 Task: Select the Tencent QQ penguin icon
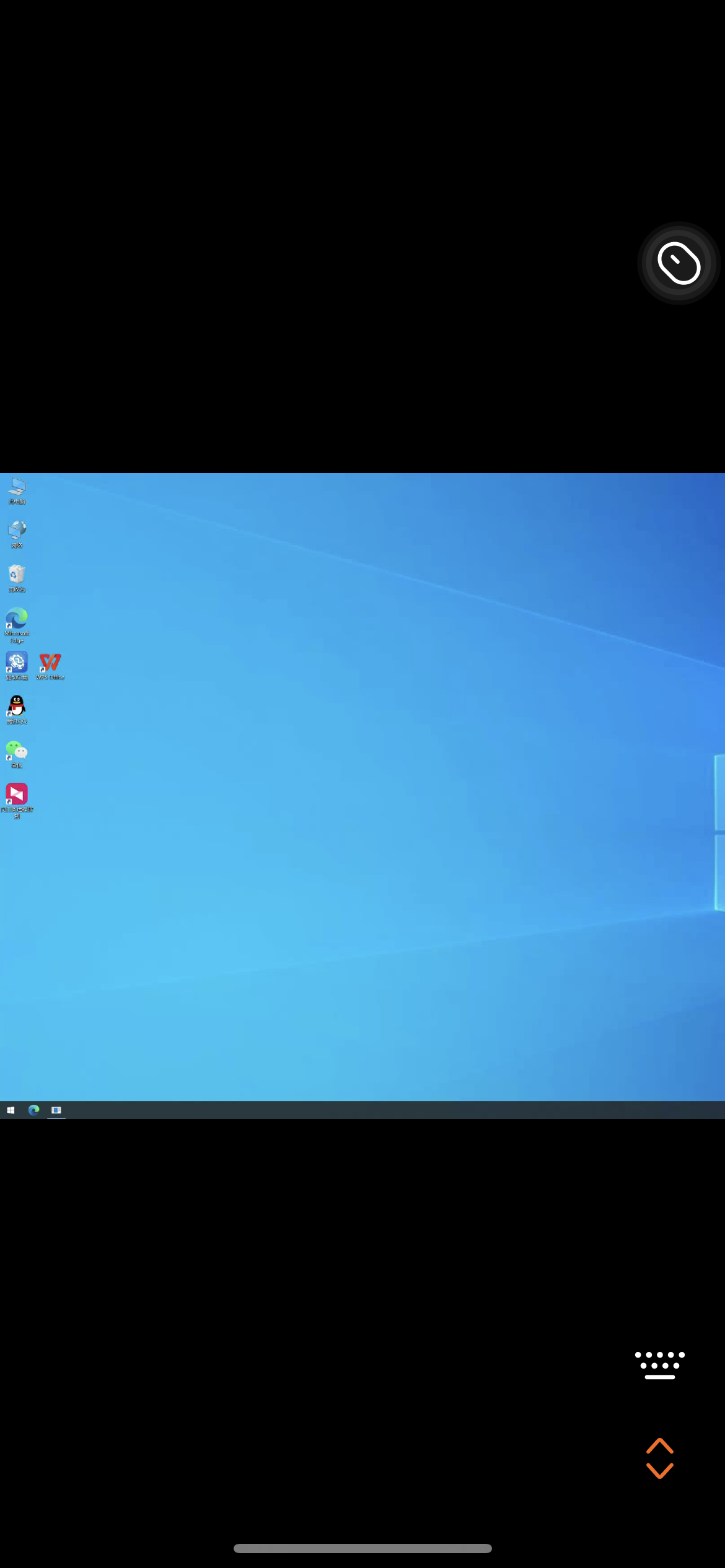tap(17, 708)
